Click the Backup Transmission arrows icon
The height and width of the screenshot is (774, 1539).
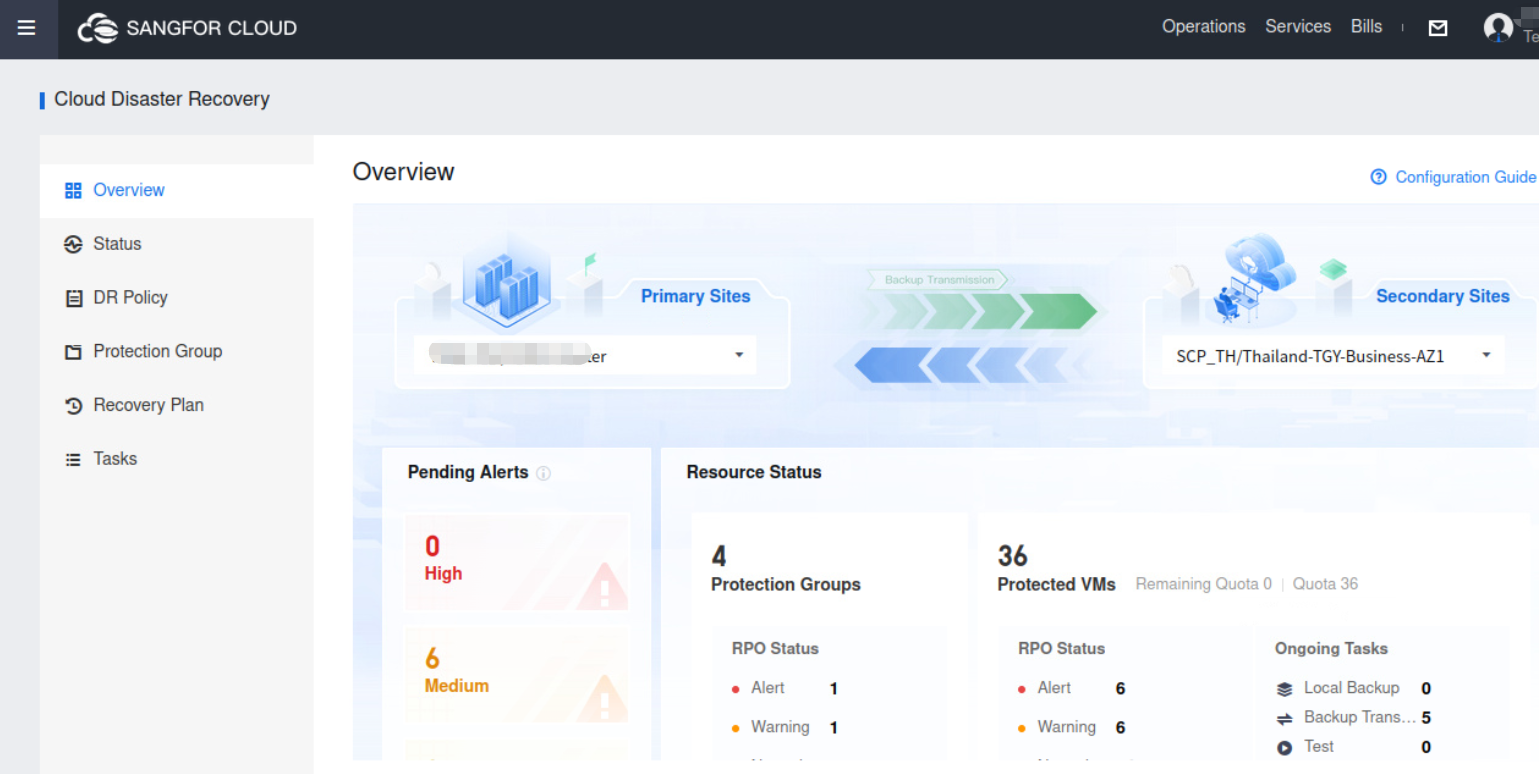coord(1285,718)
